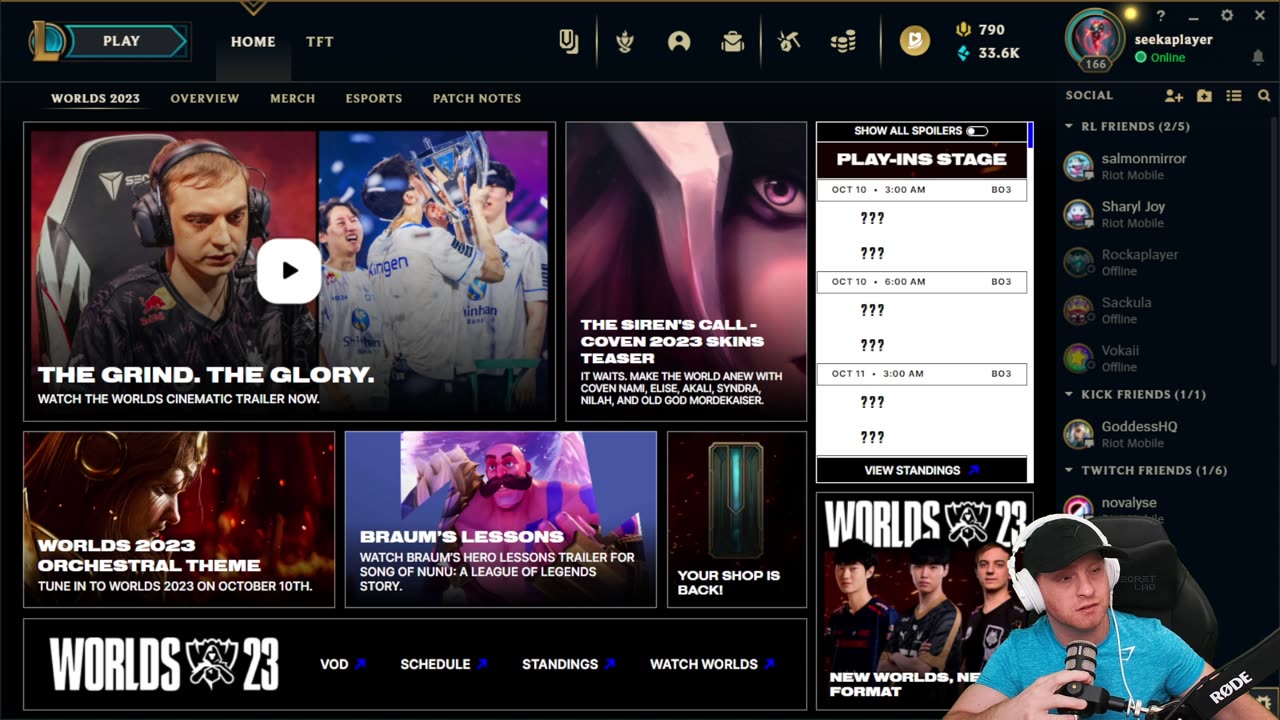Click the Add Friend icon in Social
Image resolution: width=1280 pixels, height=720 pixels.
click(1174, 96)
